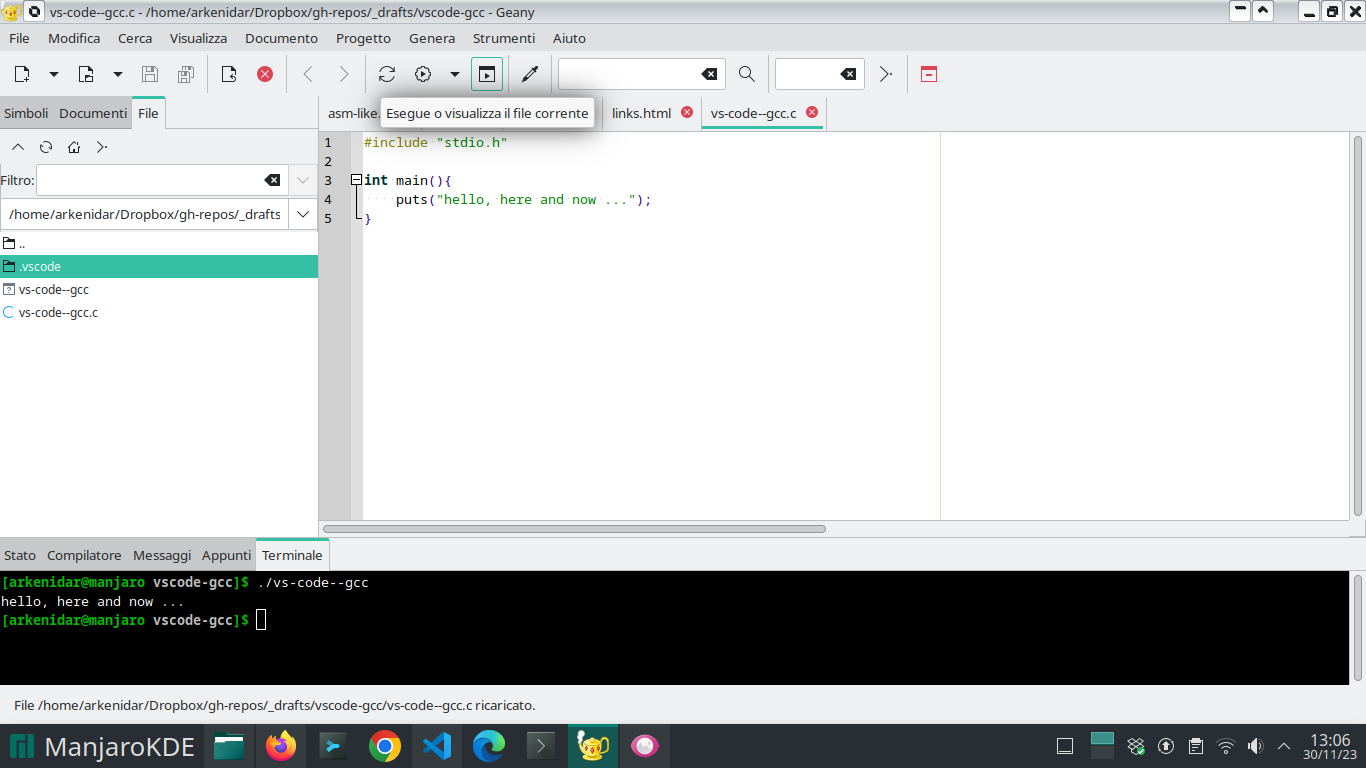Compile the current file toolbar icon

[387, 74]
